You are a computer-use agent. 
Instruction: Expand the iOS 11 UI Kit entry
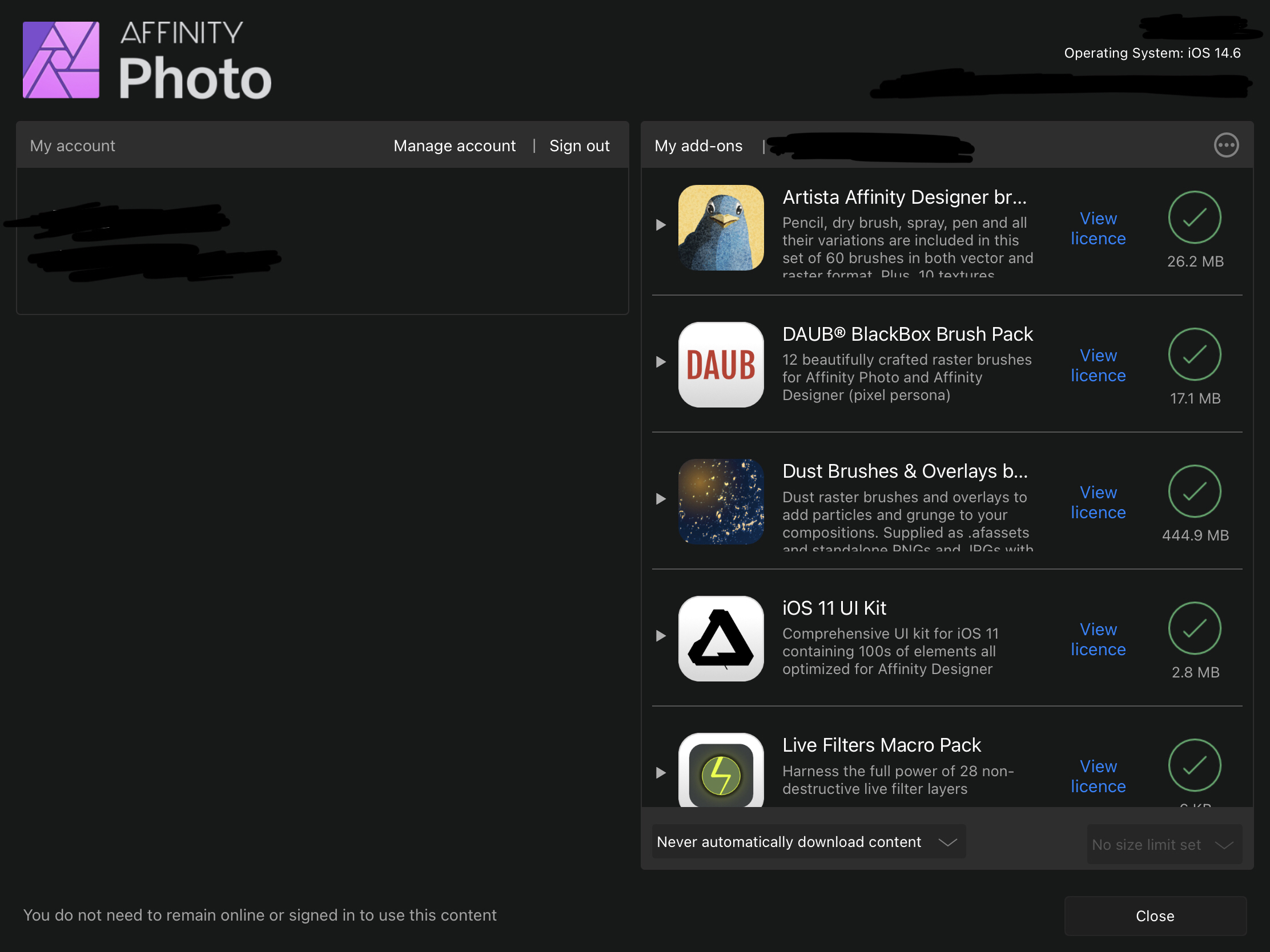[661, 636]
